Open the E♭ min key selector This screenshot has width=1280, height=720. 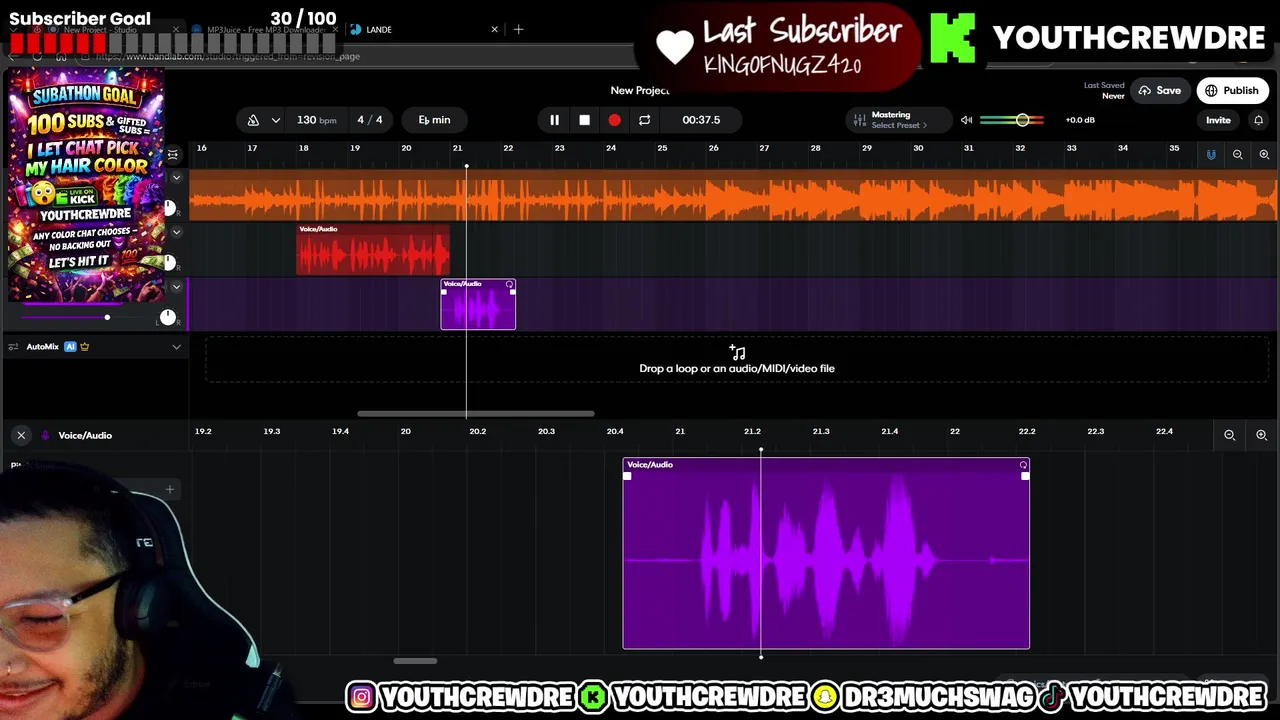click(x=434, y=120)
